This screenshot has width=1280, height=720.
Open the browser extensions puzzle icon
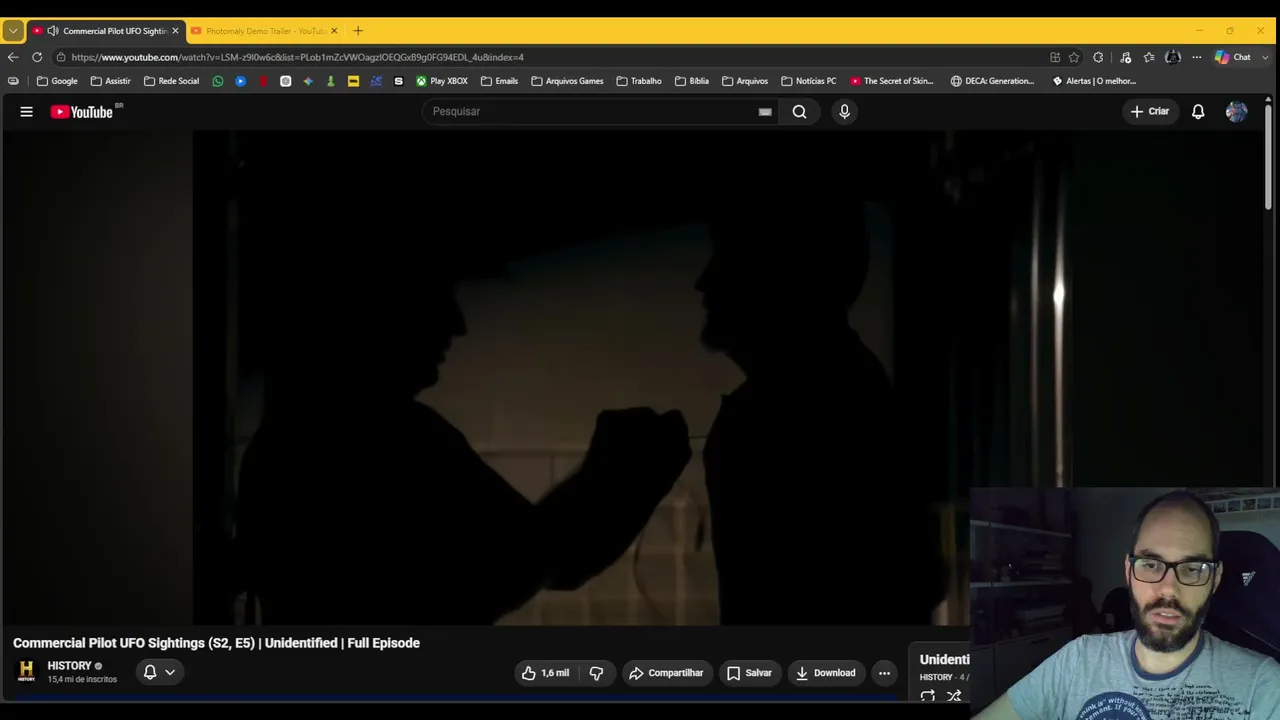[x=1098, y=57]
